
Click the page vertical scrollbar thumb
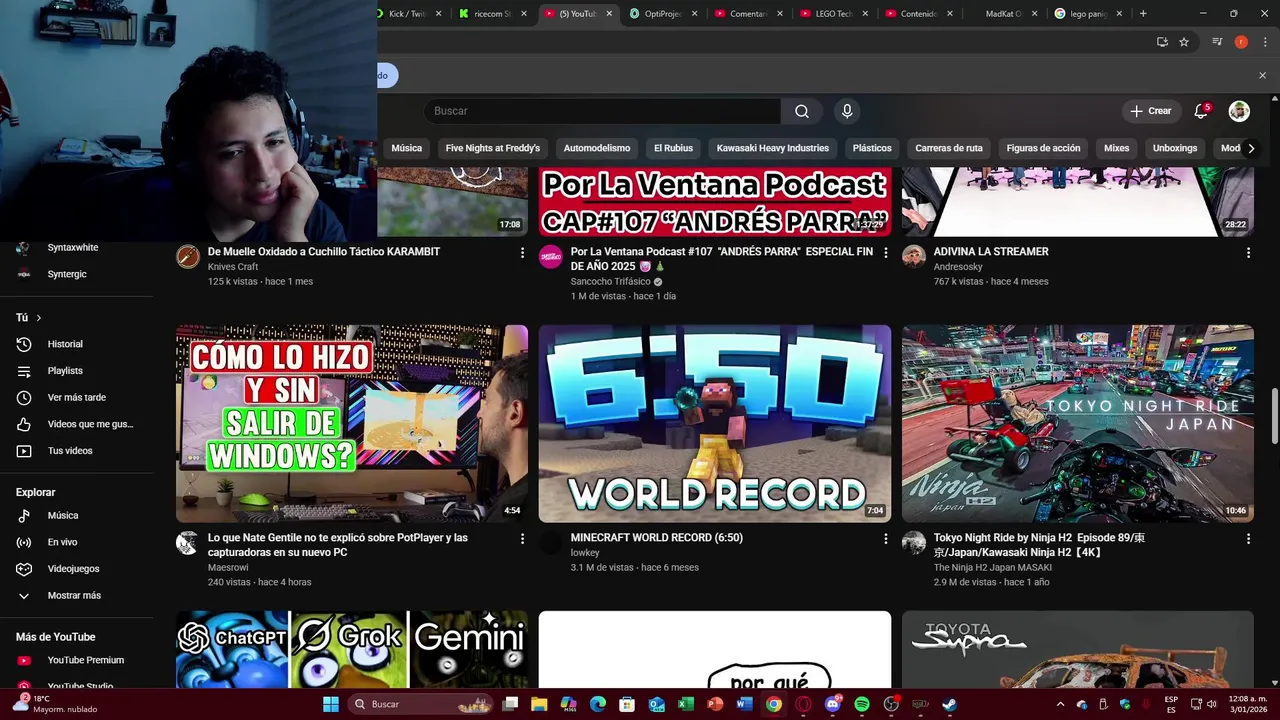pos(1275,416)
